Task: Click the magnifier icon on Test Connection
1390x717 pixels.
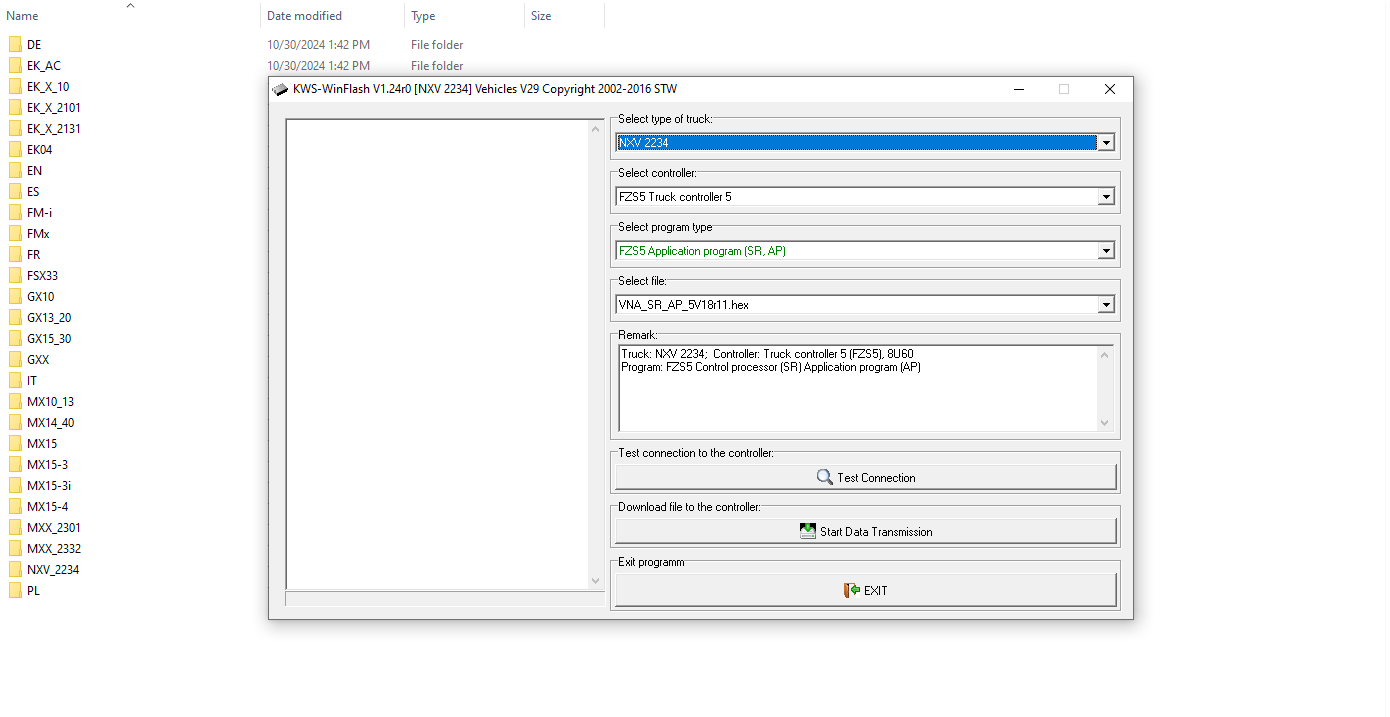Action: click(x=824, y=477)
